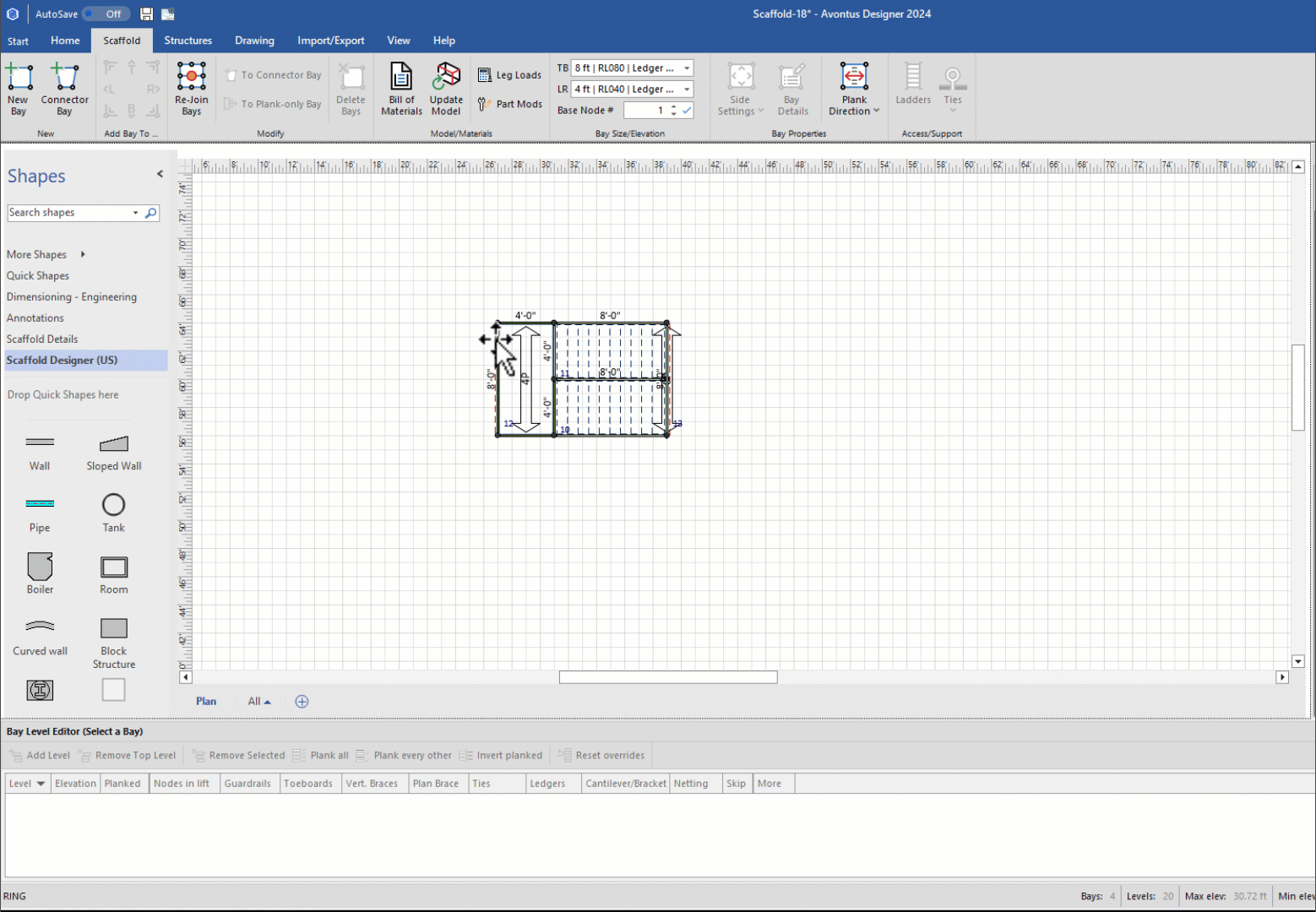Open Leg Loads
Image resolution: width=1316 pixels, height=912 pixels.
(509, 75)
